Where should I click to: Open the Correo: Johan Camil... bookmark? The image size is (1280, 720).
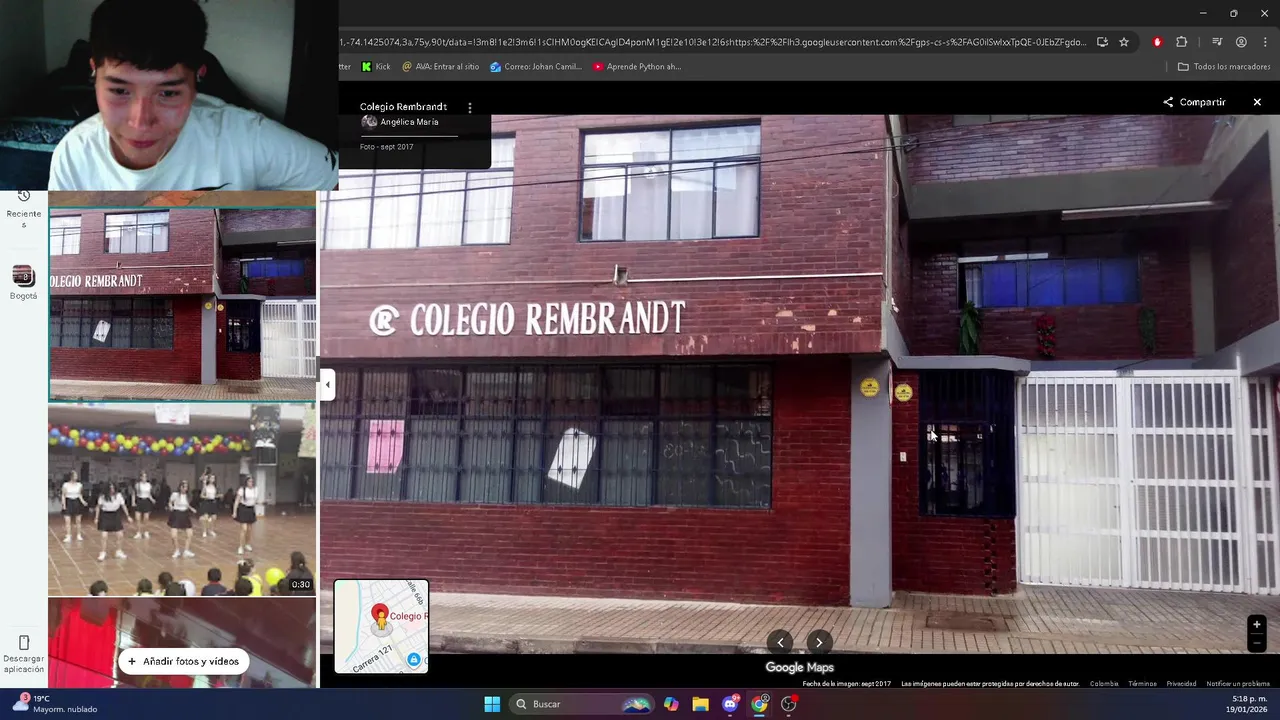[536, 67]
